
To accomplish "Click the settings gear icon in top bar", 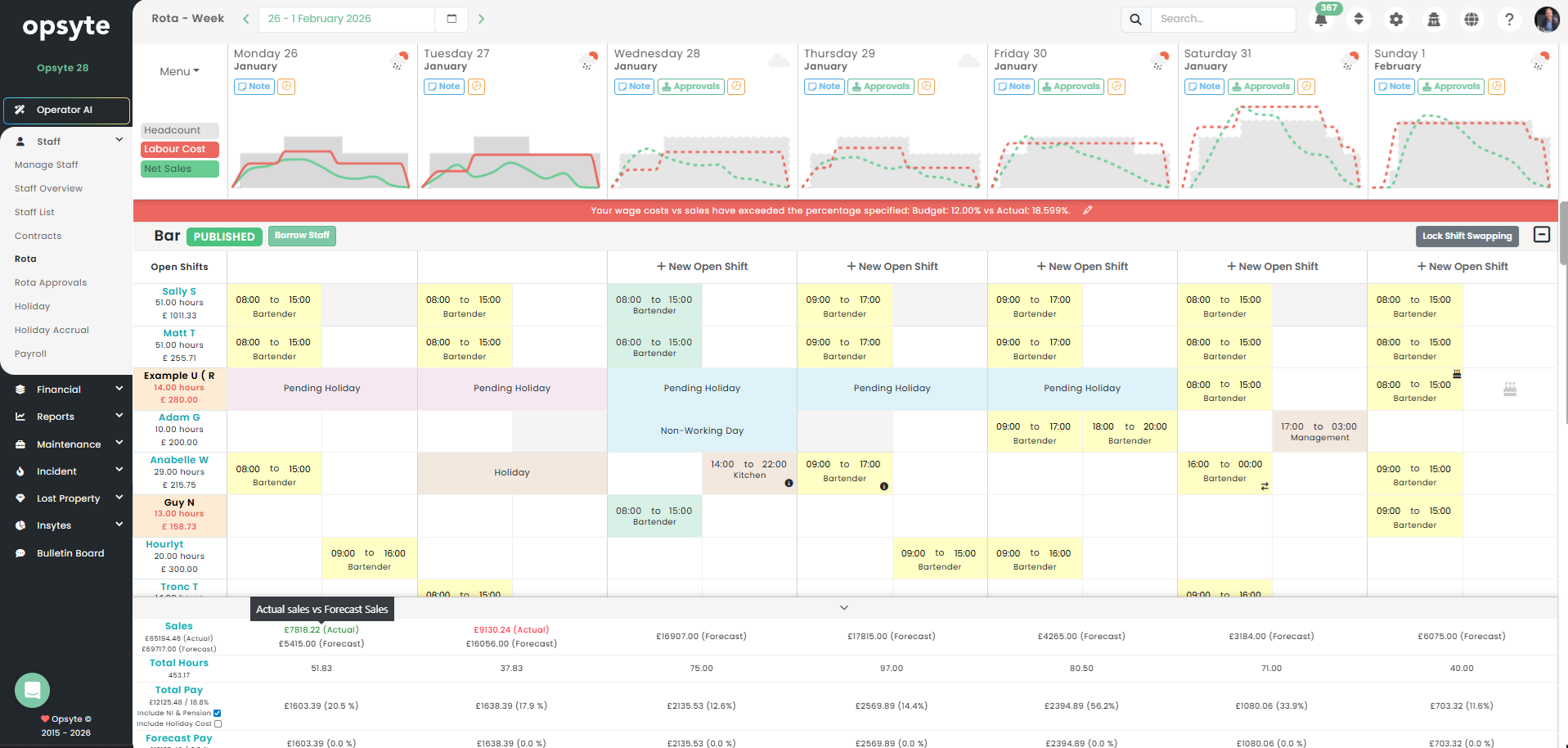I will 1396,19.
